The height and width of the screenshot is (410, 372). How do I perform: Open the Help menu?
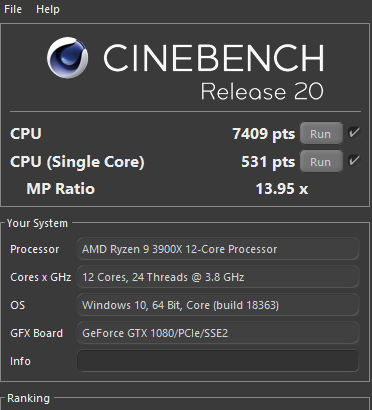[48, 9]
